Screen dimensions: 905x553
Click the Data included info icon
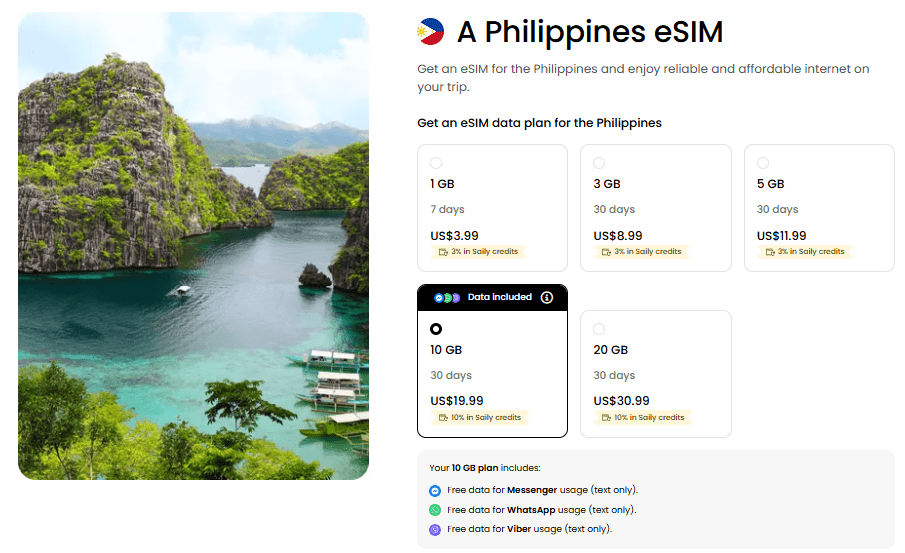pos(546,297)
